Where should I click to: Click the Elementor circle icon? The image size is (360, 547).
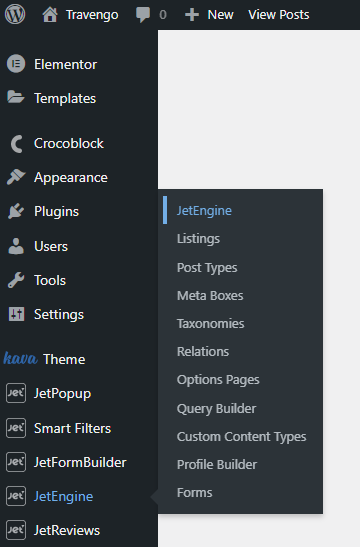[x=16, y=64]
